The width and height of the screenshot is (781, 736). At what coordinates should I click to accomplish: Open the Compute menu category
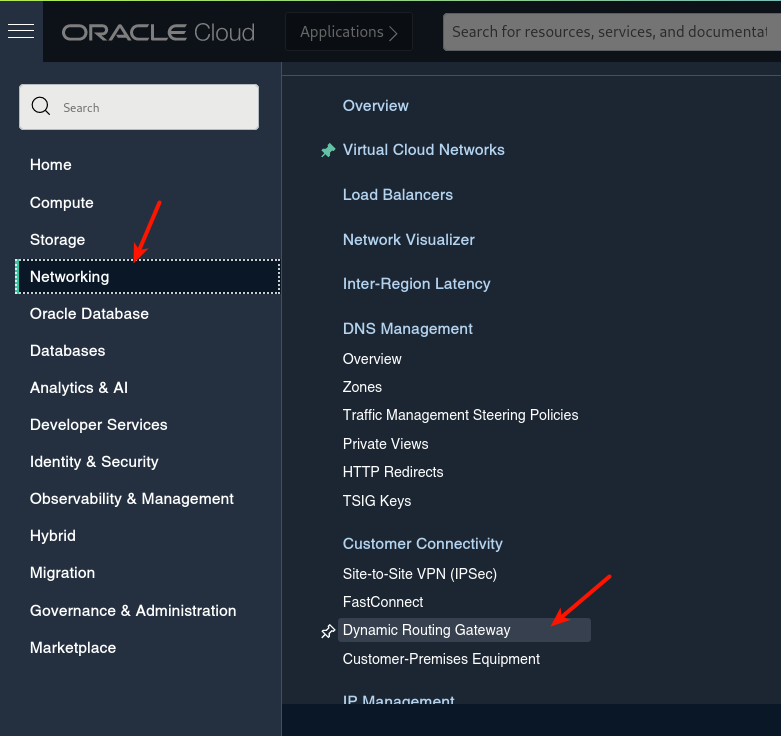(62, 202)
